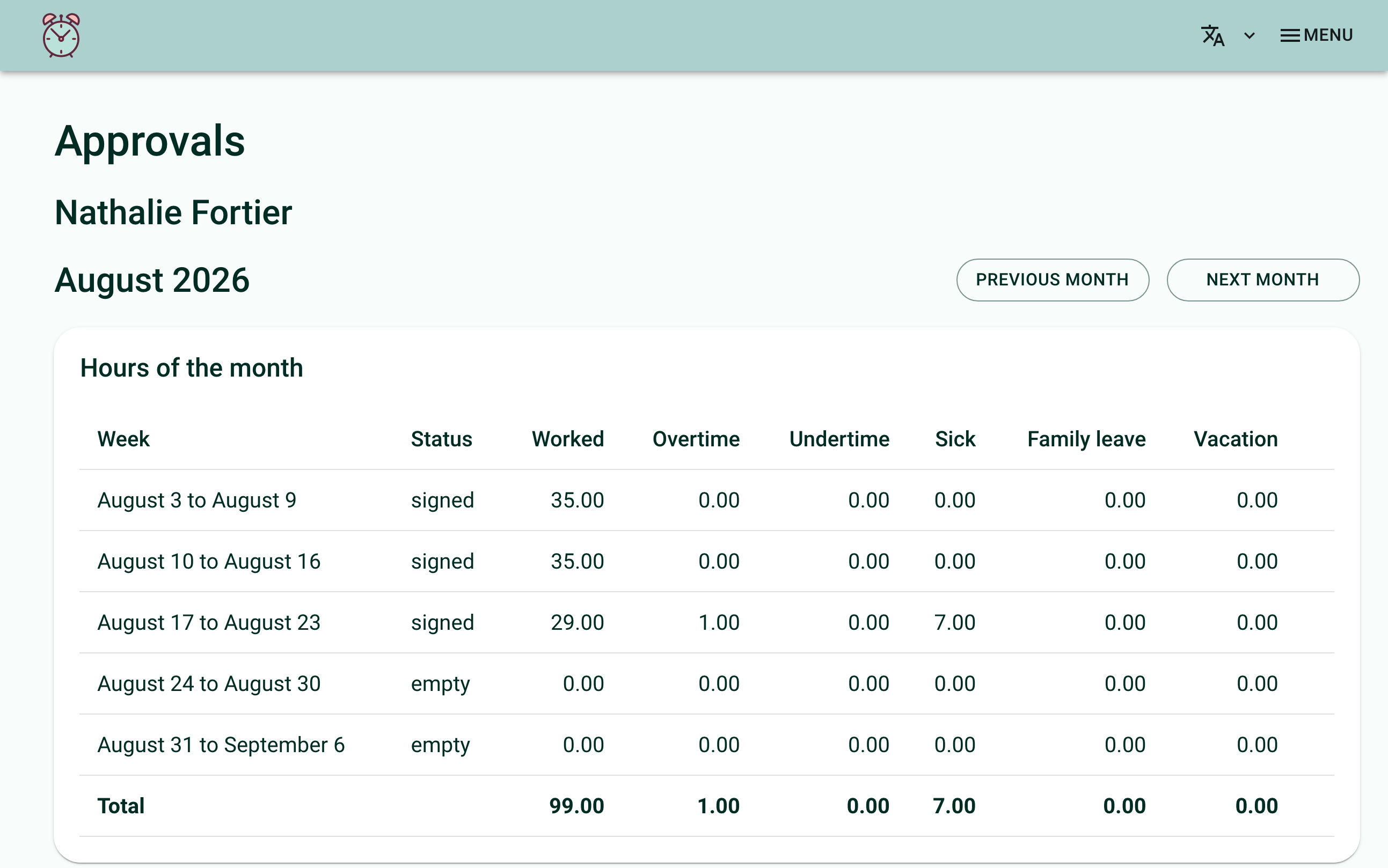This screenshot has width=1388, height=868.
Task: Click the alarm clock logo
Action: 61,35
